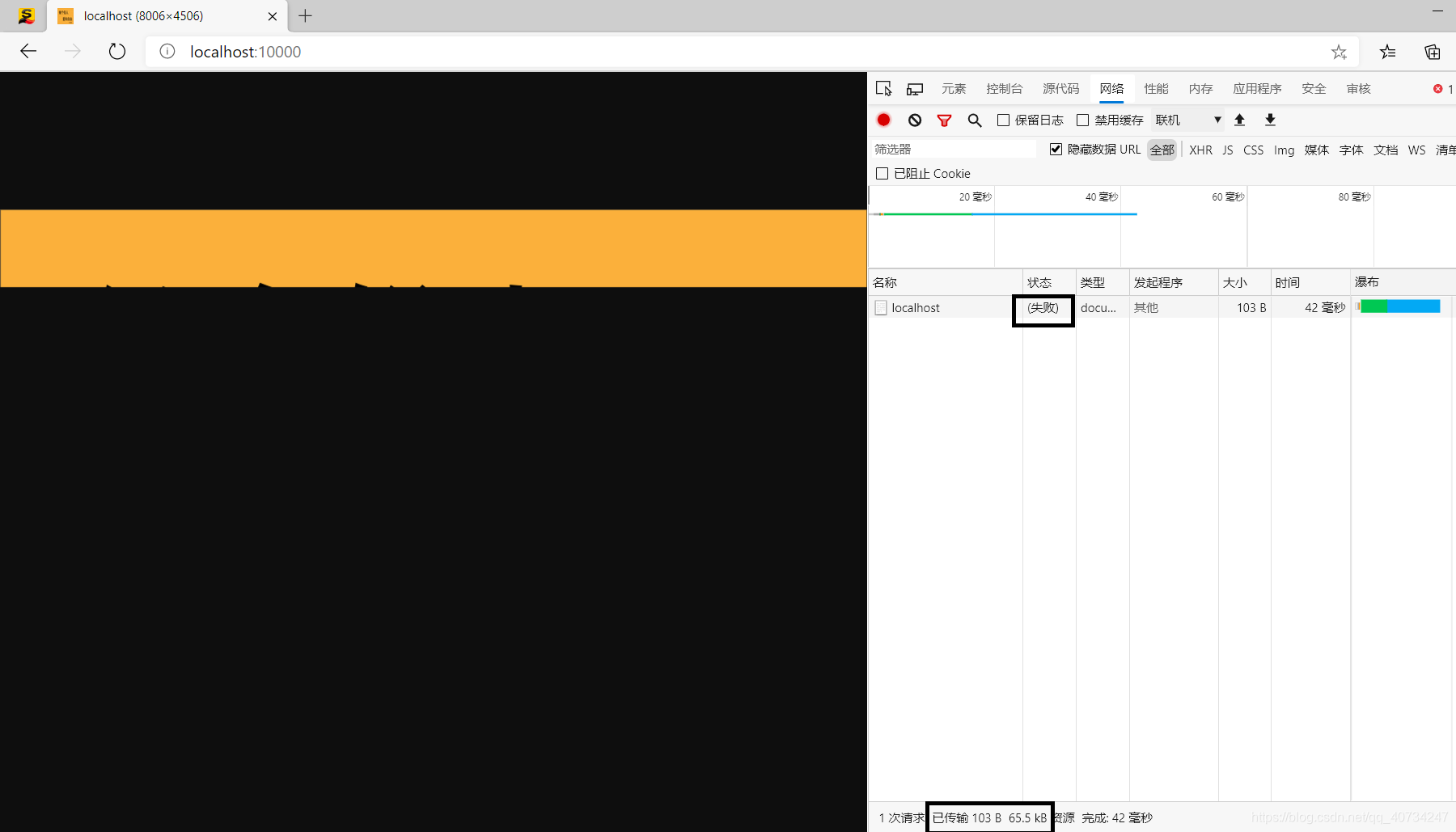Click the orange image on the page
This screenshot has width=1456, height=832.
(434, 248)
